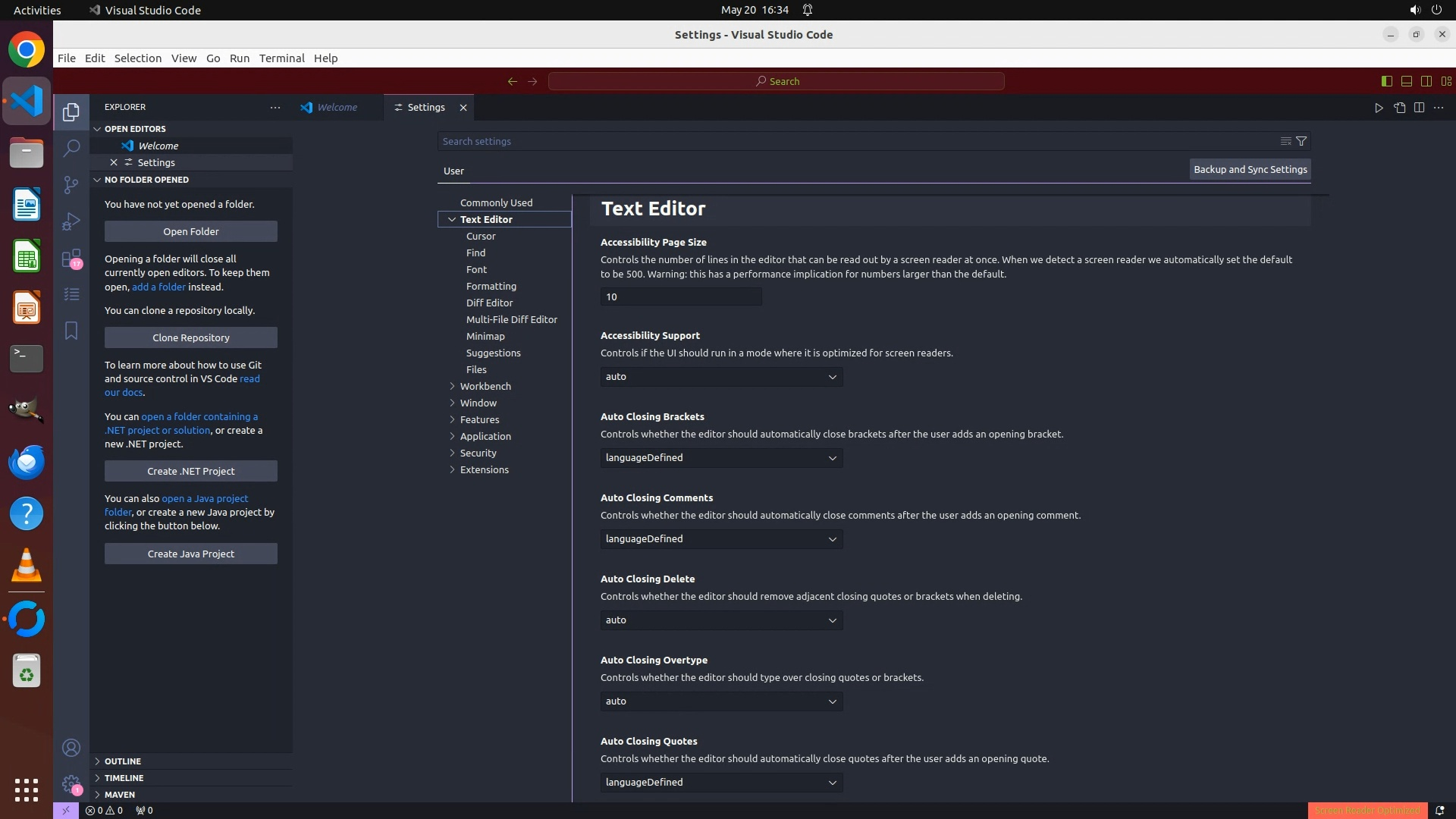Open the Manage gear menu

71,784
